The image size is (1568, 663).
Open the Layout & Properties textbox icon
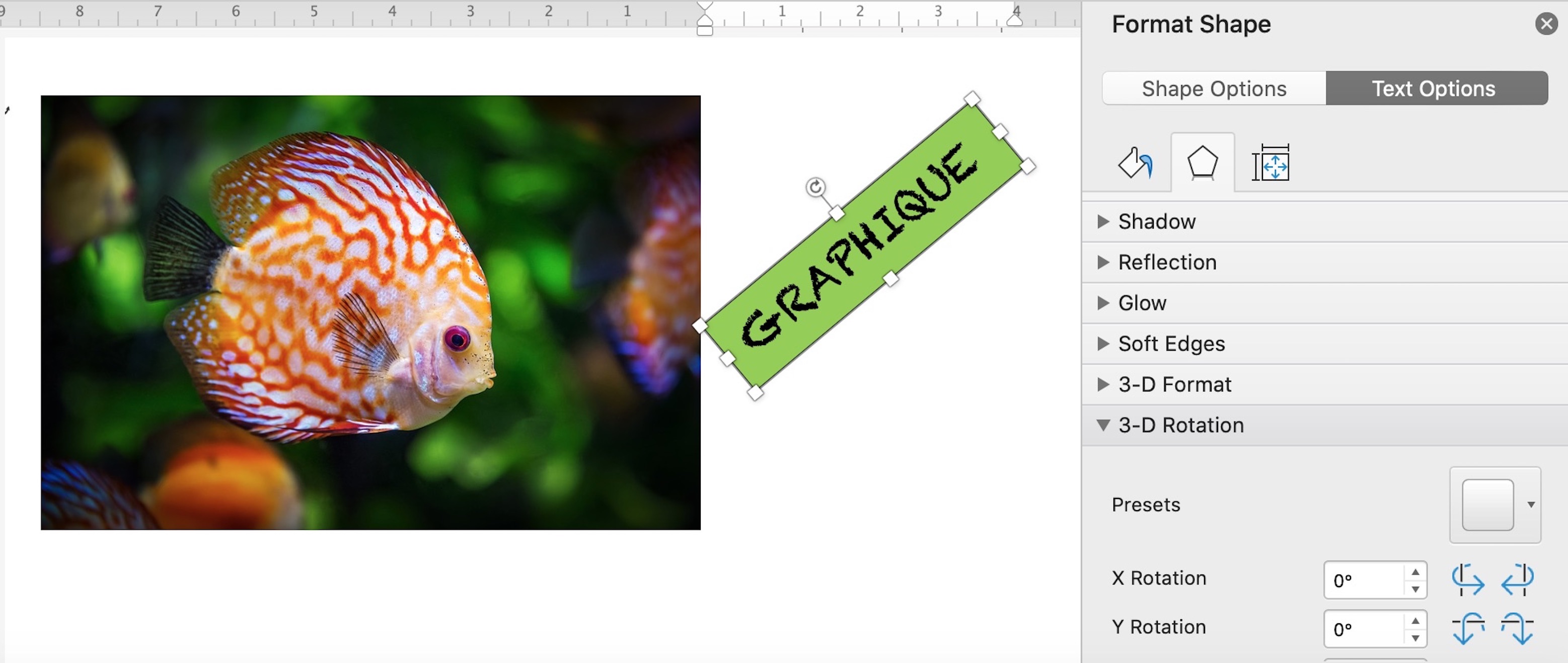point(1271,163)
